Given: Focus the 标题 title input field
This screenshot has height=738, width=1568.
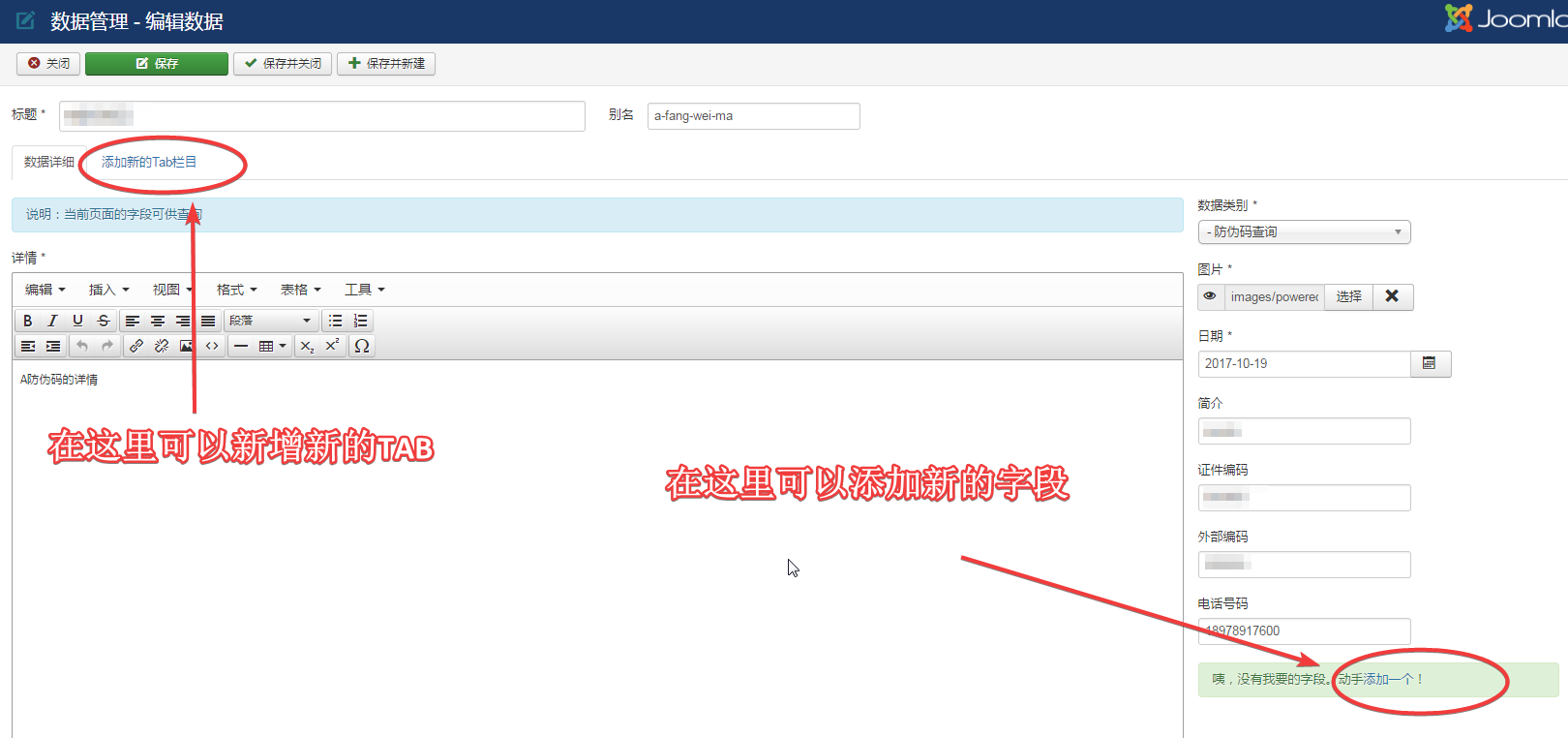Looking at the screenshot, I should coord(322,116).
